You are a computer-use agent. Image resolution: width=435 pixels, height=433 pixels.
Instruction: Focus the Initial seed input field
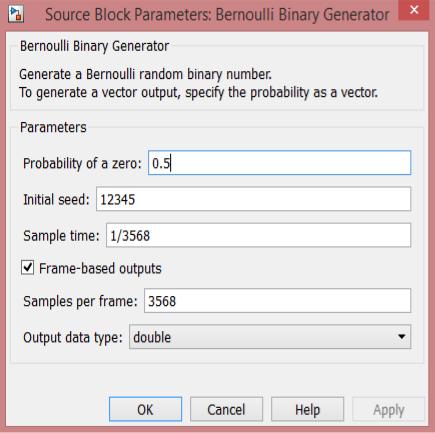click(253, 199)
